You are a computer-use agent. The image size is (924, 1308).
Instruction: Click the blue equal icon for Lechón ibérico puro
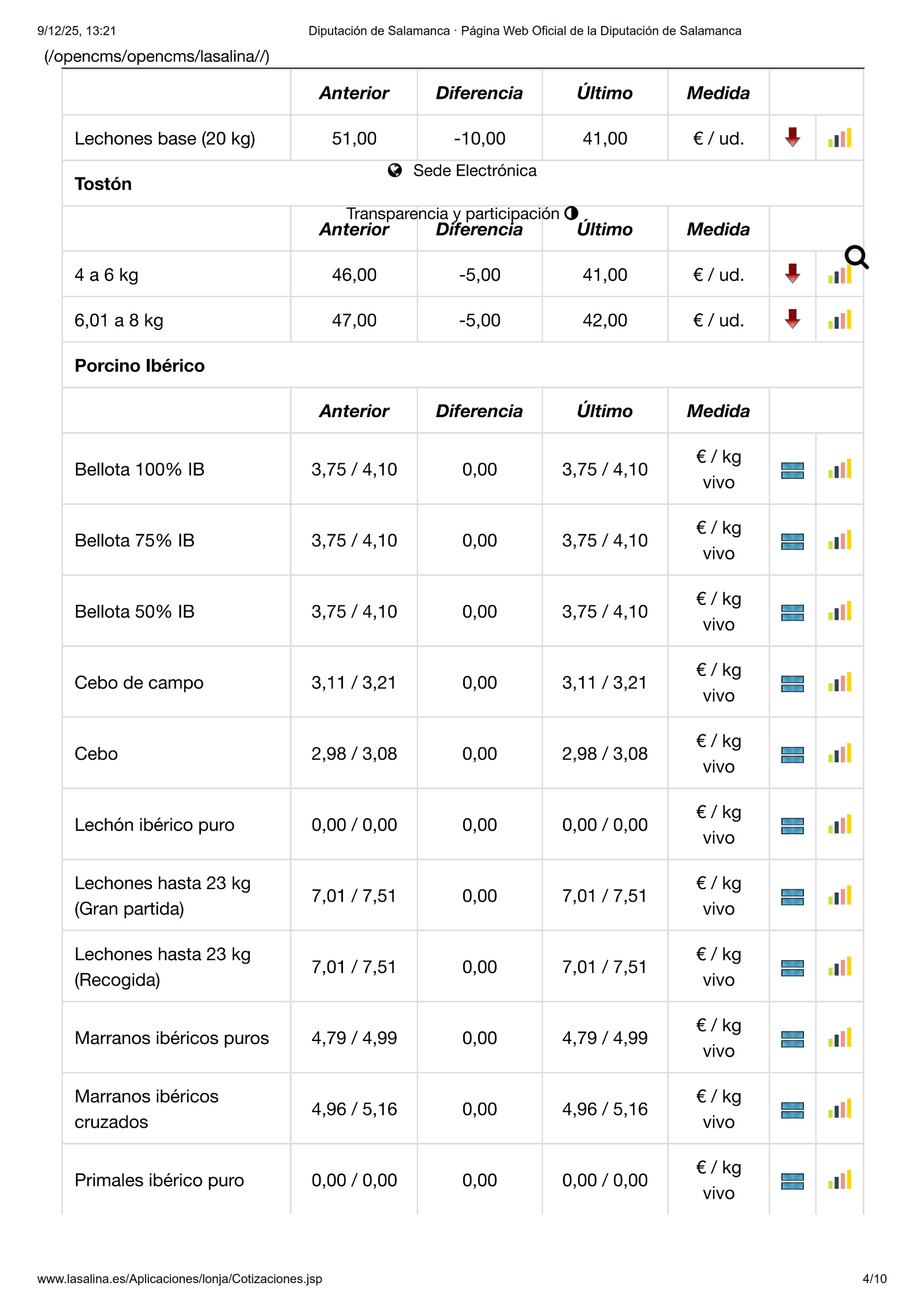pos(792,825)
